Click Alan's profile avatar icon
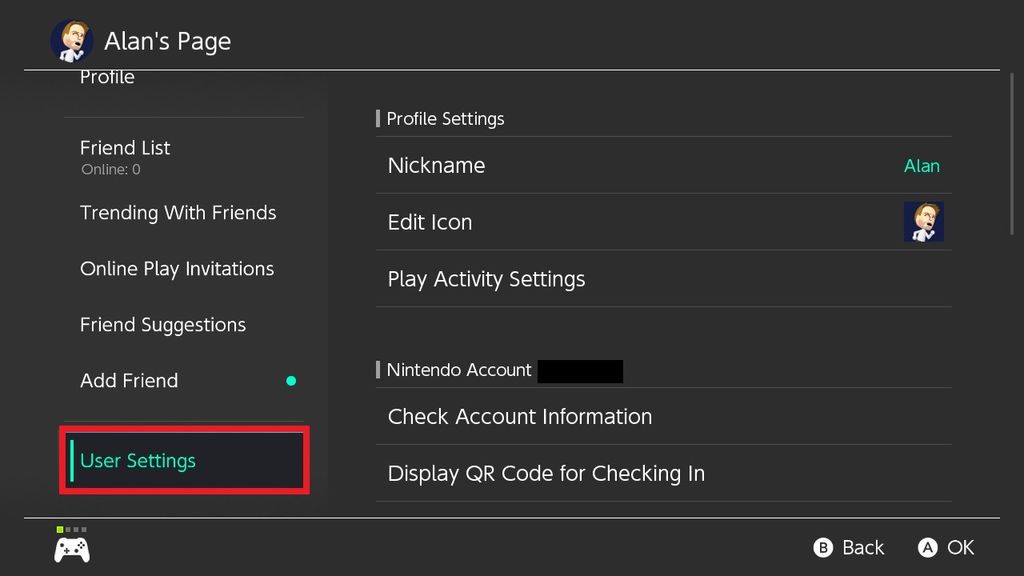This screenshot has width=1024, height=576. coord(72,41)
